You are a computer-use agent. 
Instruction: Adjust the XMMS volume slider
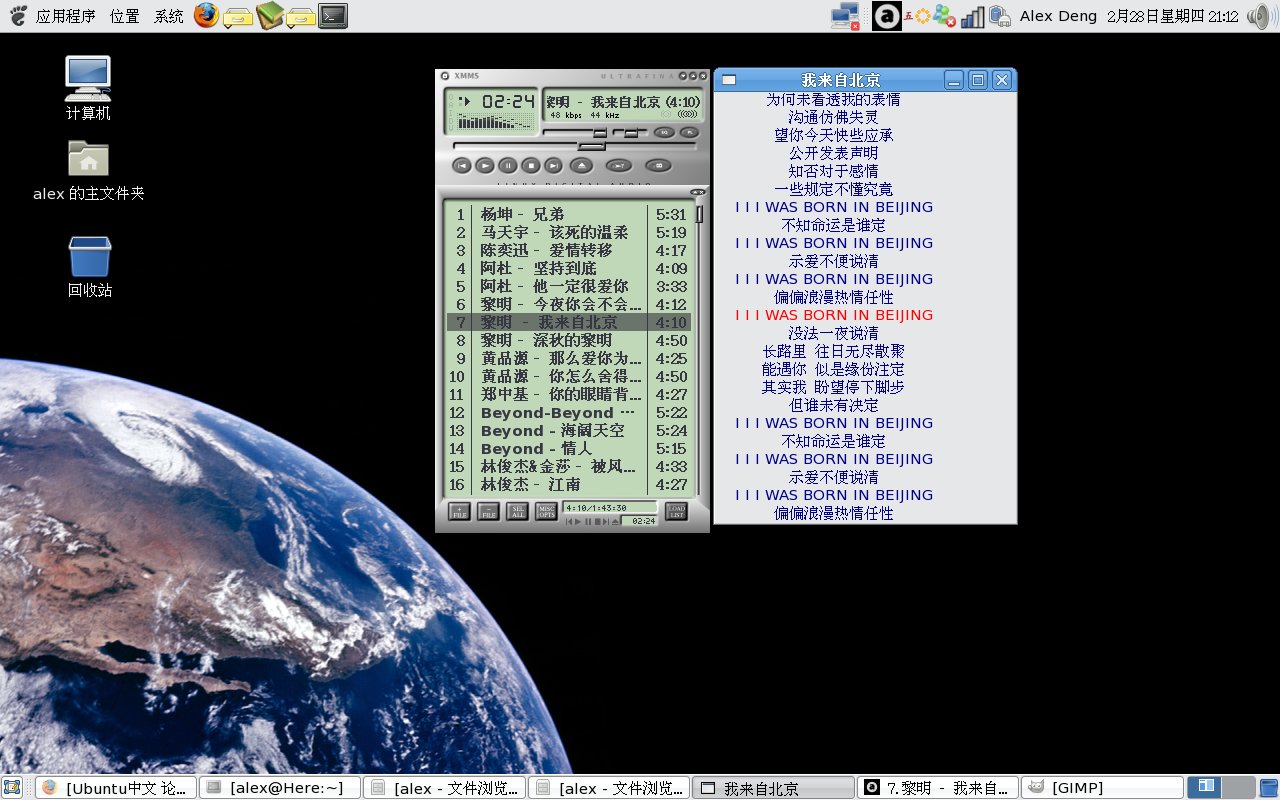point(575,133)
